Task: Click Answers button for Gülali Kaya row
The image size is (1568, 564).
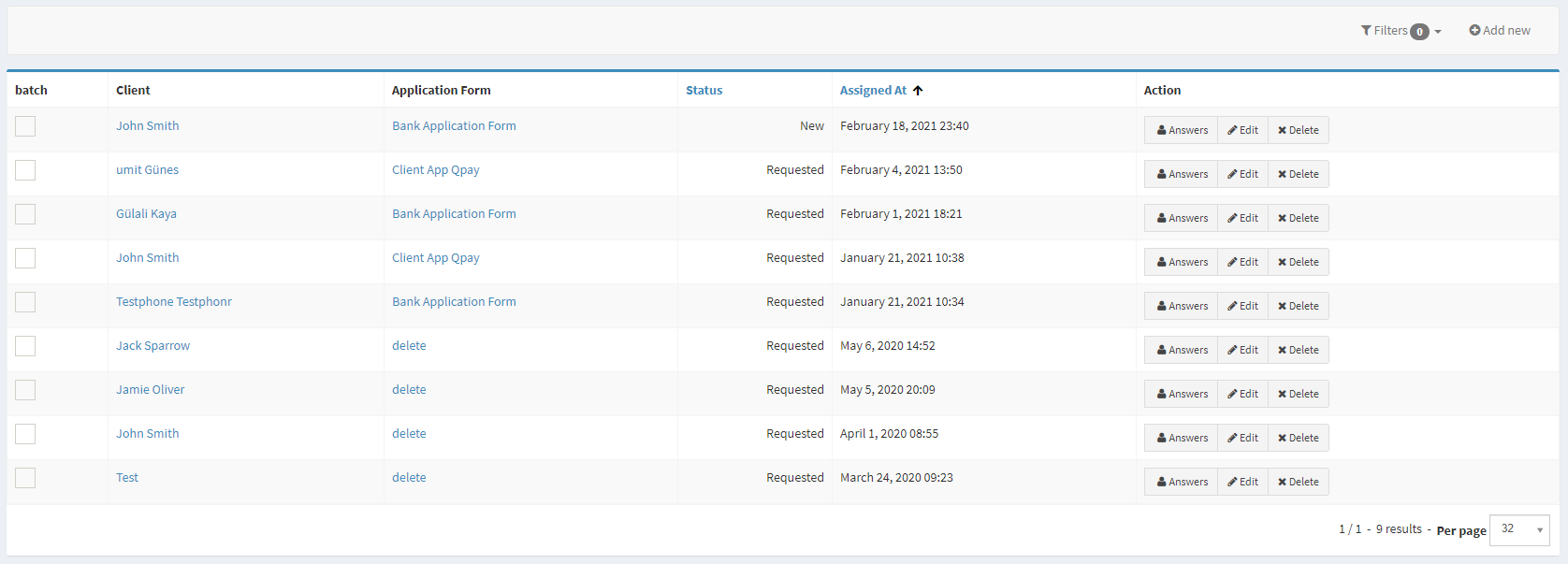Action: click(x=1181, y=218)
